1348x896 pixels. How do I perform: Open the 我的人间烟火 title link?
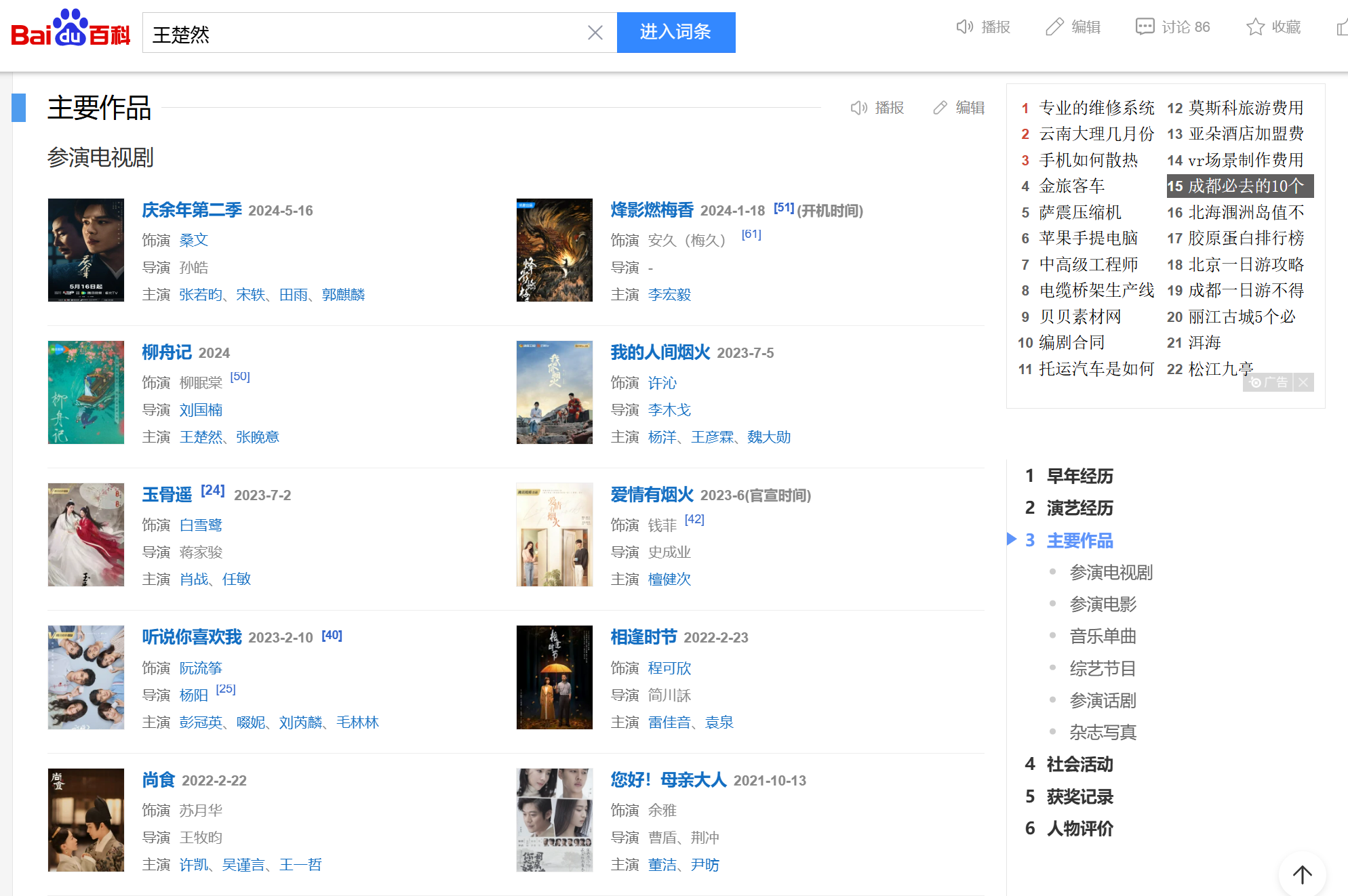pyautogui.click(x=660, y=352)
